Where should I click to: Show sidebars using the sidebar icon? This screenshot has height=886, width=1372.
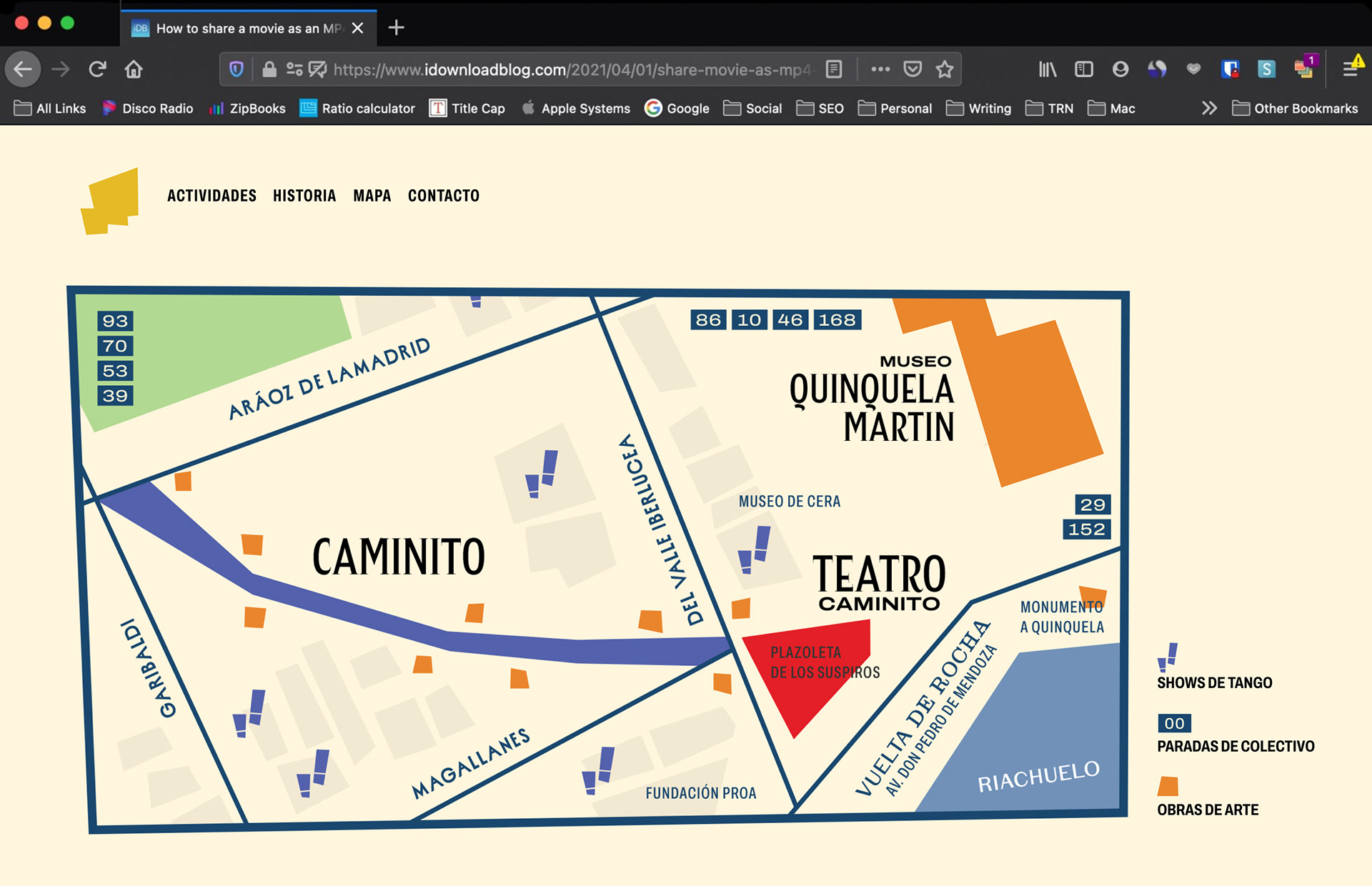click(x=1083, y=69)
